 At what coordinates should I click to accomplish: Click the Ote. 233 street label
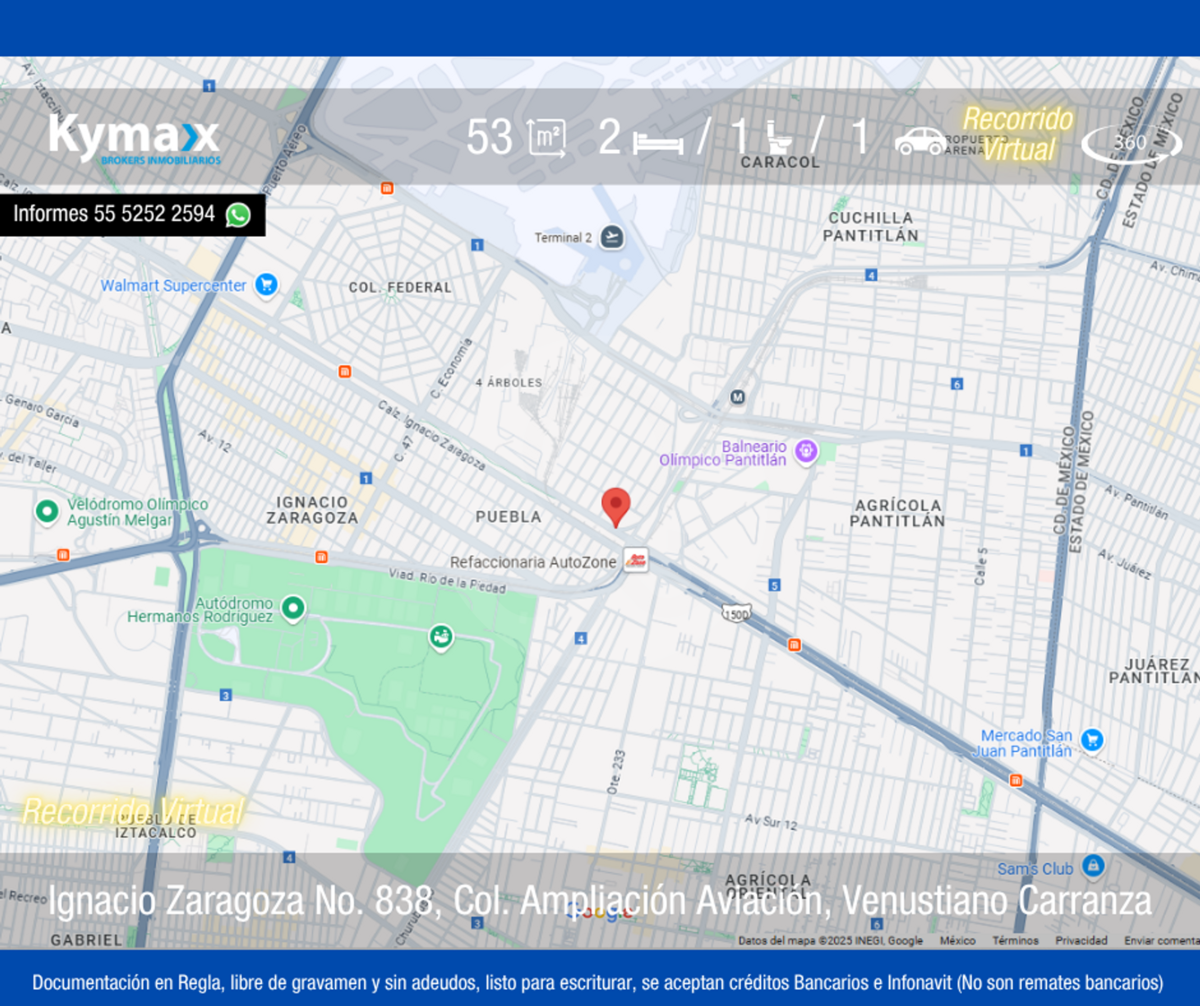point(618,772)
